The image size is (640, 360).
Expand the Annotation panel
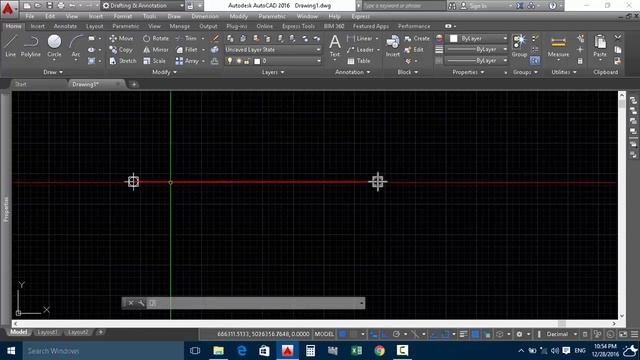point(352,72)
